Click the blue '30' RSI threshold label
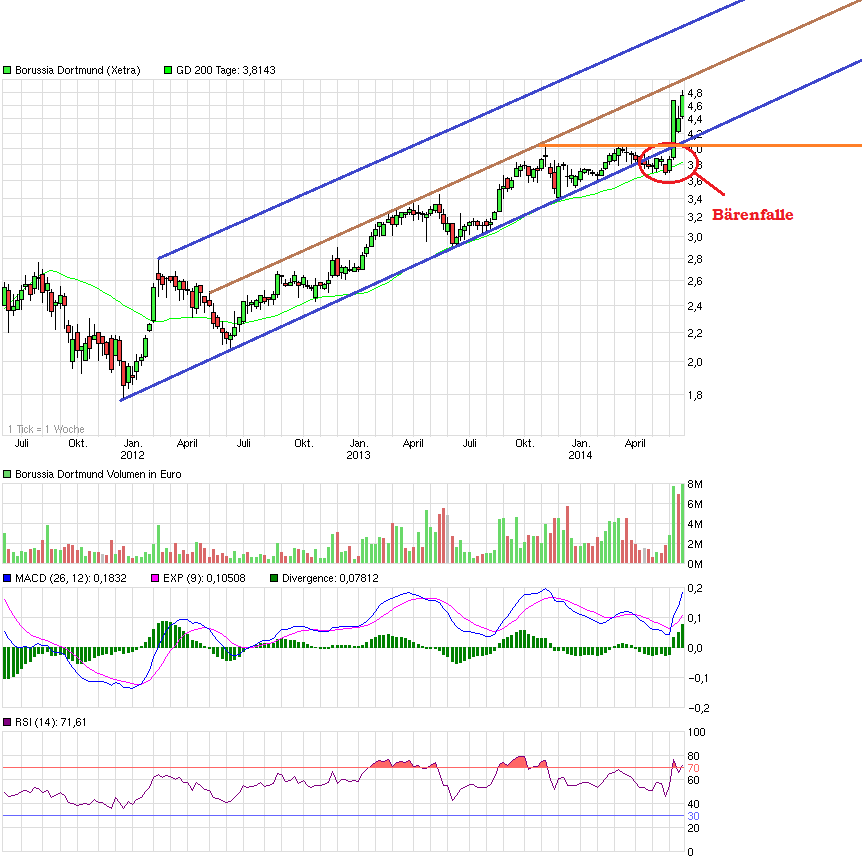Screen dimensions: 862x860 point(693,817)
